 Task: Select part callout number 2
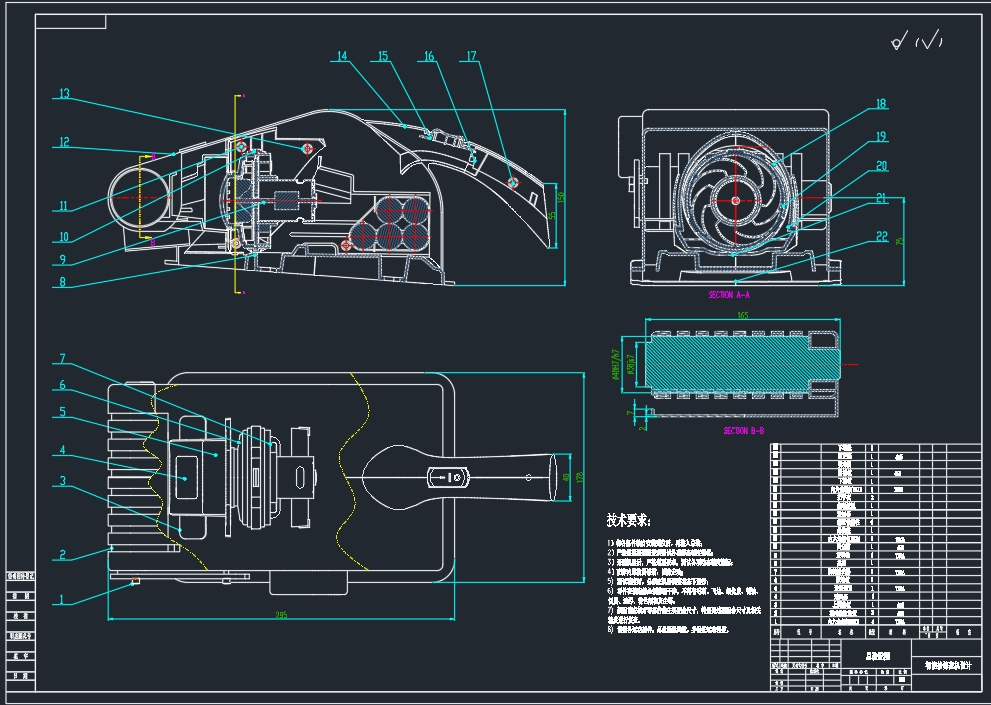click(62, 555)
